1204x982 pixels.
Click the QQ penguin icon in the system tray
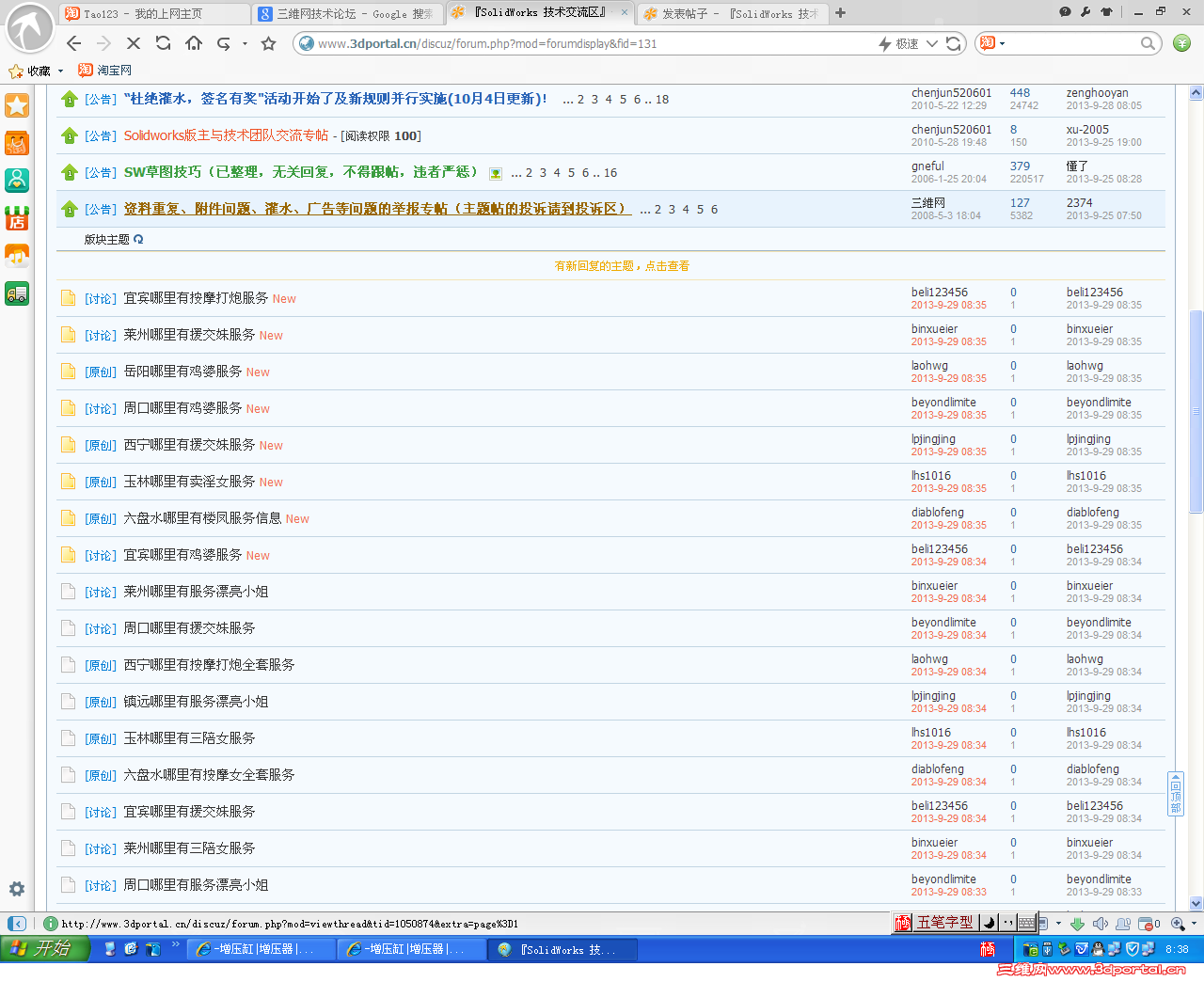click(1099, 949)
